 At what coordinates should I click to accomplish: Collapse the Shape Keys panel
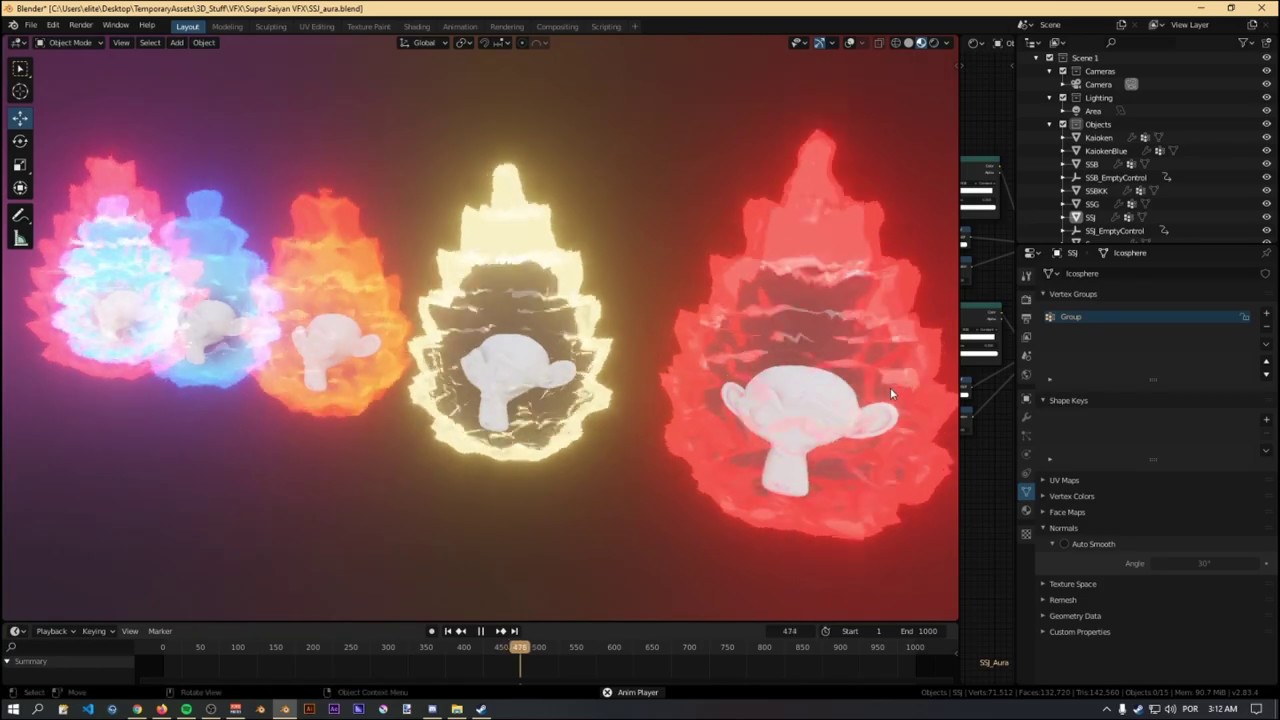(x=1043, y=400)
